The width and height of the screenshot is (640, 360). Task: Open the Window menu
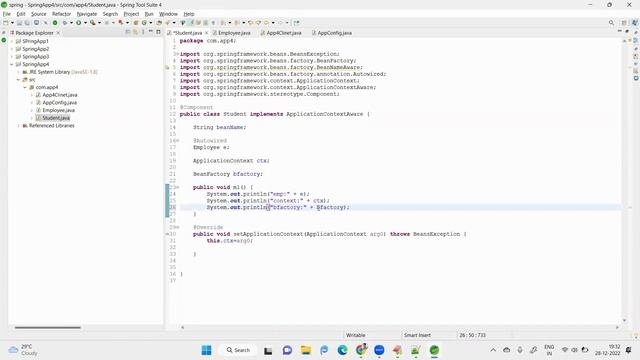(x=168, y=14)
